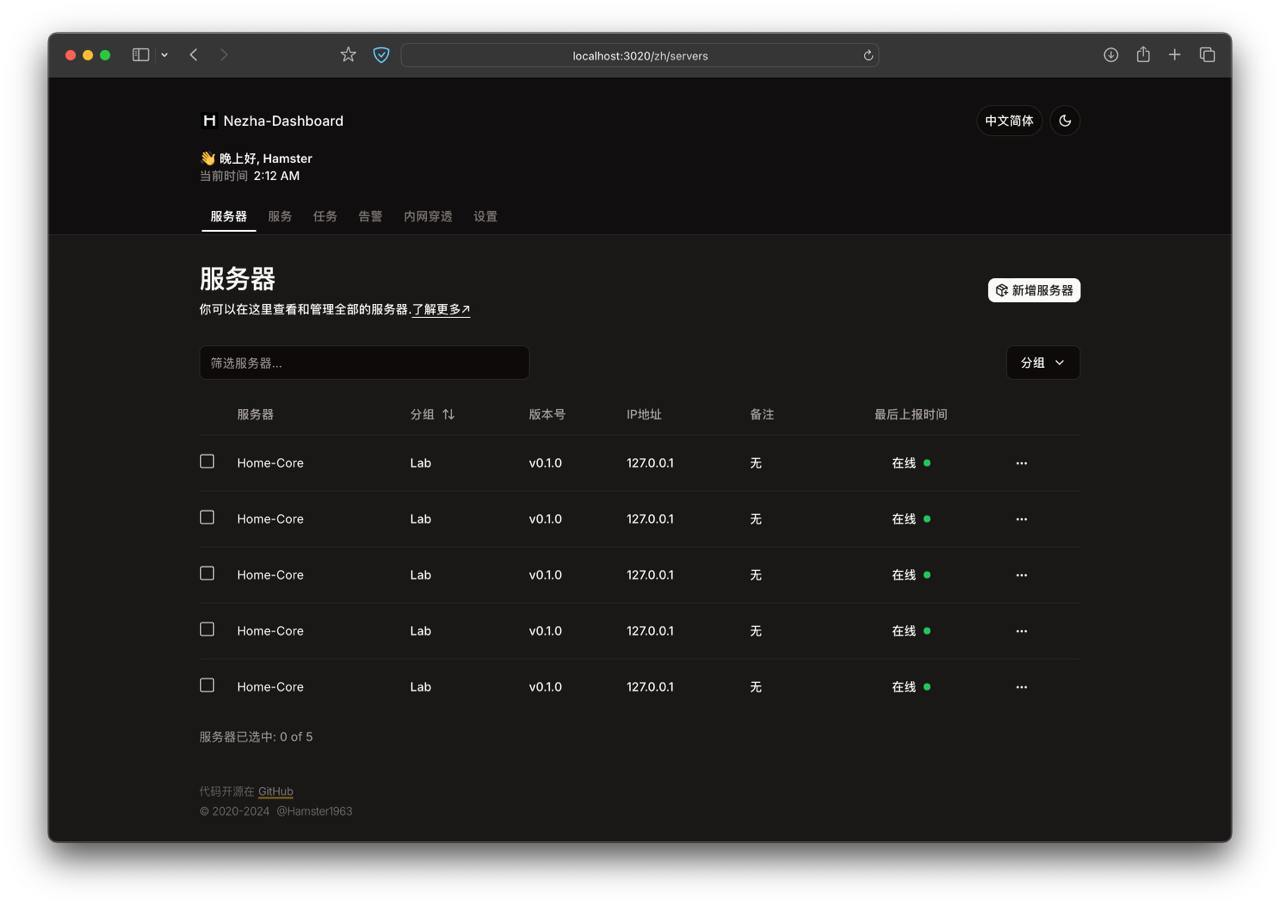Open the GitHub link in the footer
This screenshot has height=906, width=1280.
click(x=276, y=791)
